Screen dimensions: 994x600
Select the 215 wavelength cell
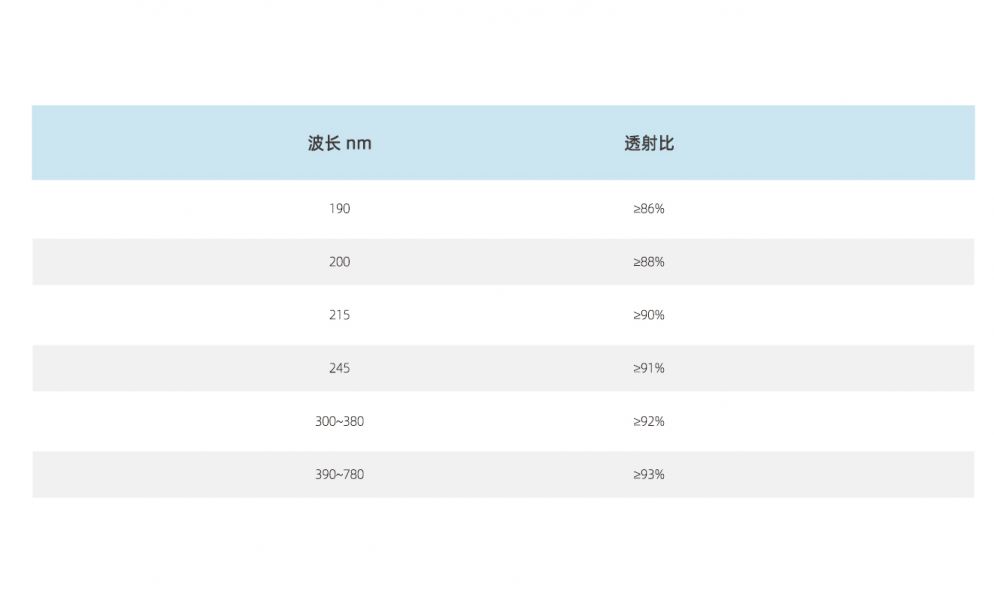tap(339, 315)
